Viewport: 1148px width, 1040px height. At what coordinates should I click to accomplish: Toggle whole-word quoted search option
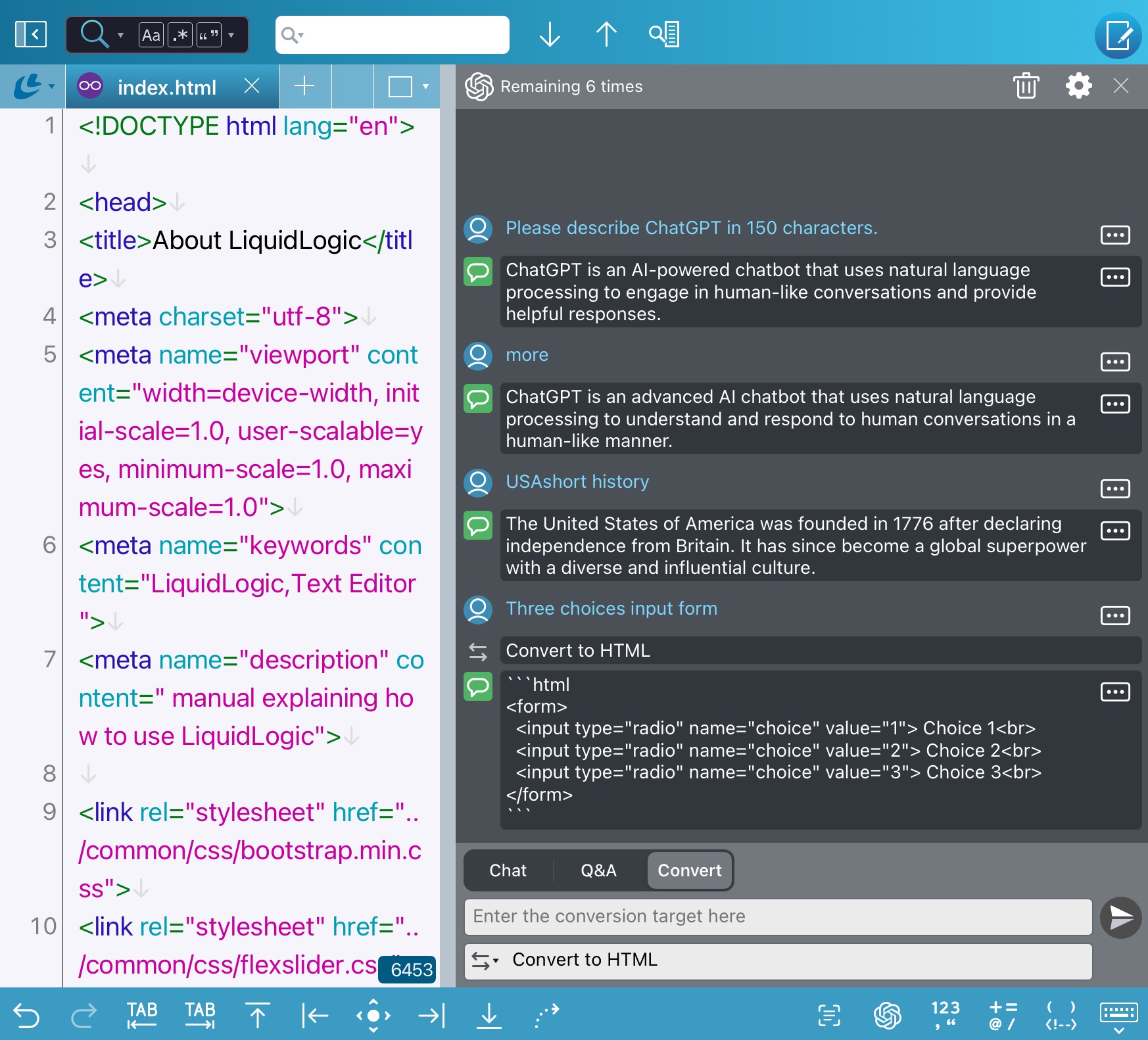tap(208, 35)
